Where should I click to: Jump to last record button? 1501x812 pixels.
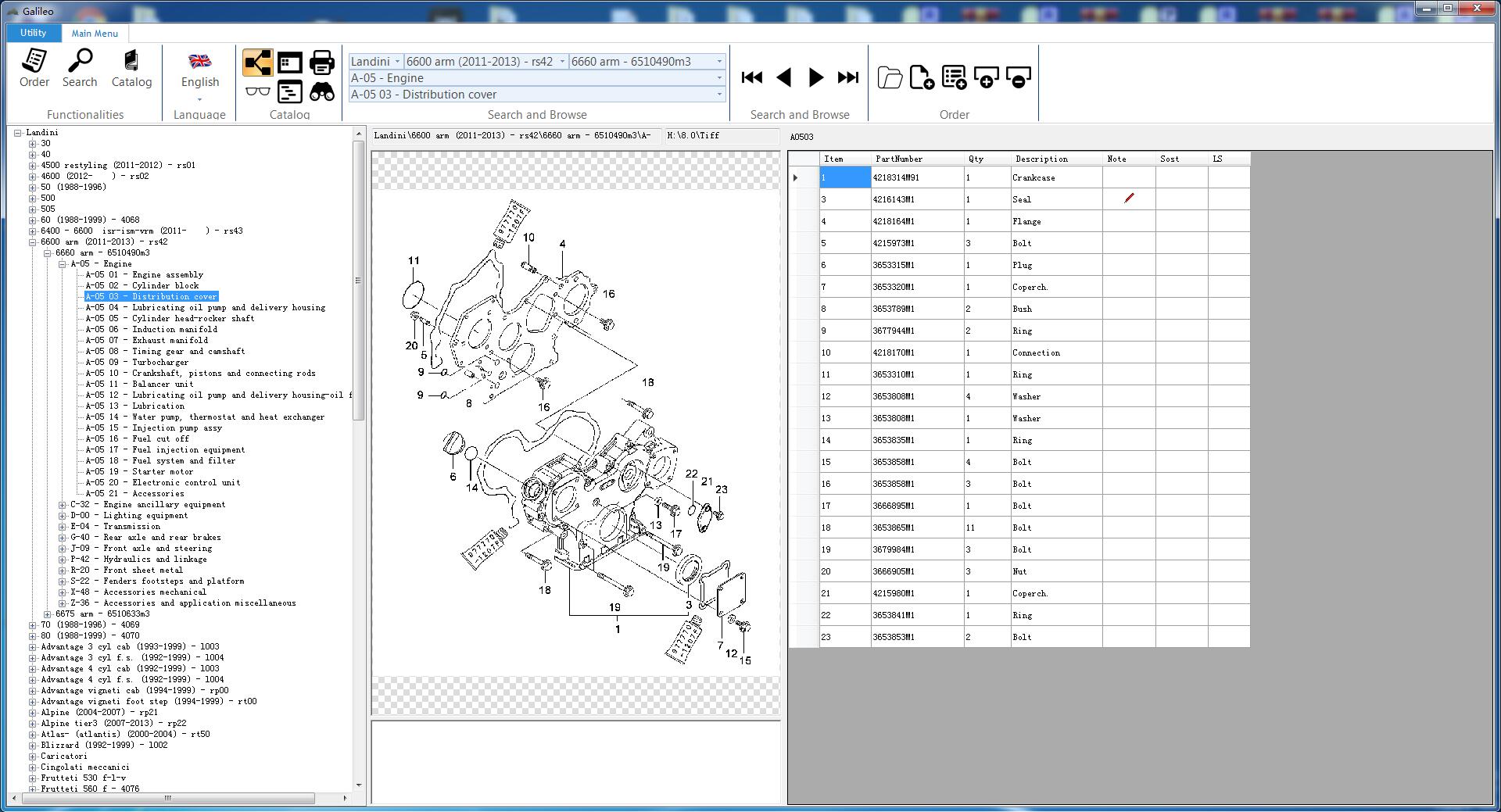click(848, 77)
